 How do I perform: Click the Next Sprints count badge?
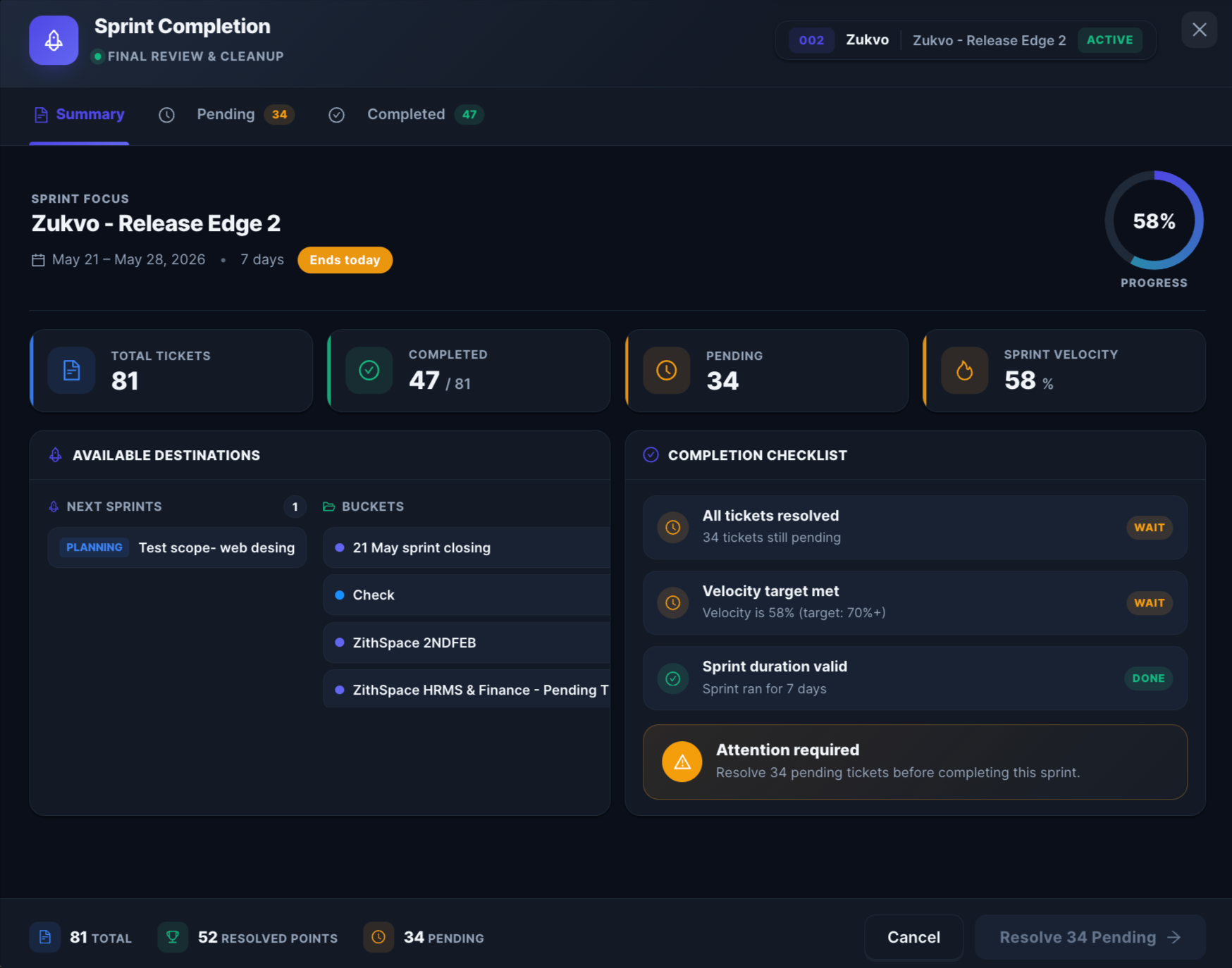(x=295, y=507)
